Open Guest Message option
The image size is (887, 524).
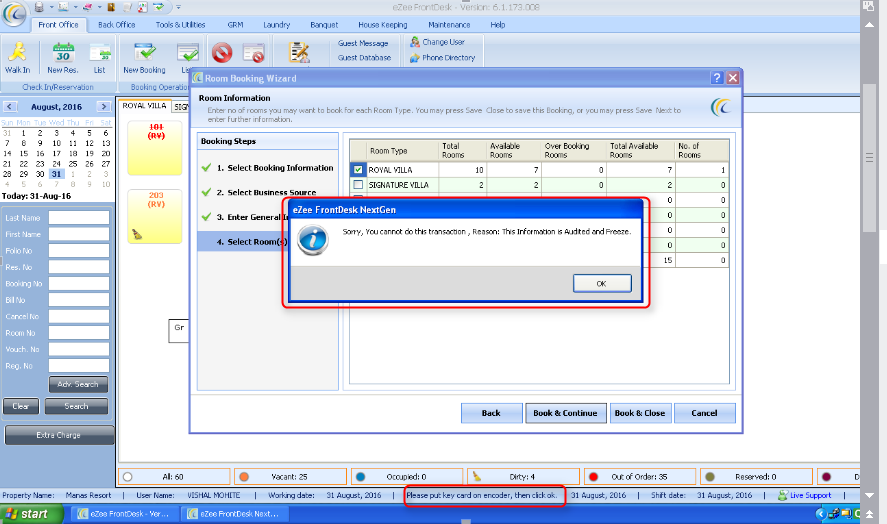pyautogui.click(x=363, y=43)
